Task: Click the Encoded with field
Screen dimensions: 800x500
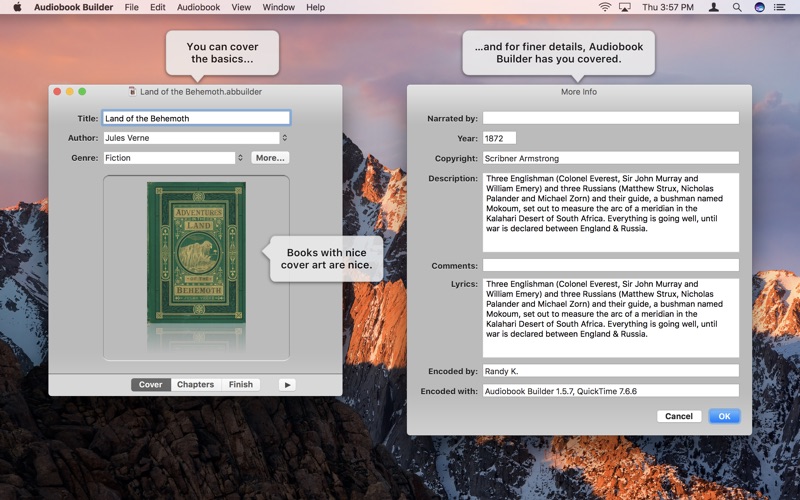Action: [x=611, y=391]
